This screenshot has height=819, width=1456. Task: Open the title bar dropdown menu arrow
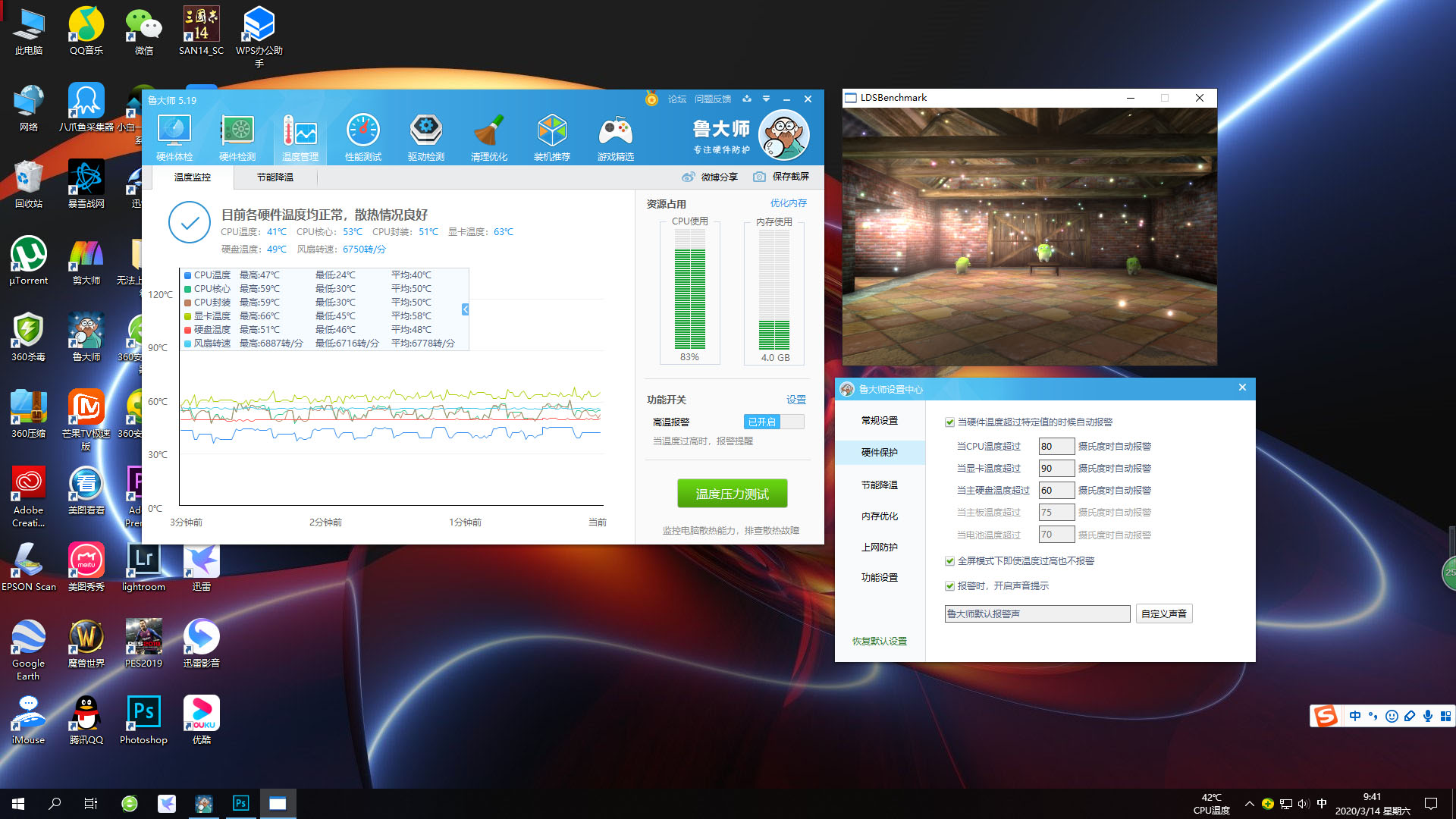[x=766, y=99]
